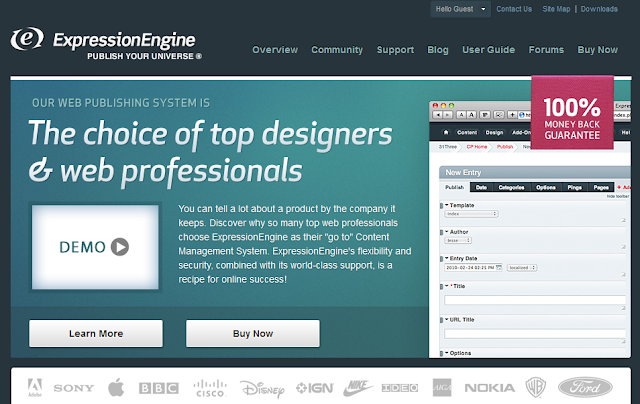Screen dimensions: 640x404
Task: Open the Contact Us link
Action: (x=514, y=9)
